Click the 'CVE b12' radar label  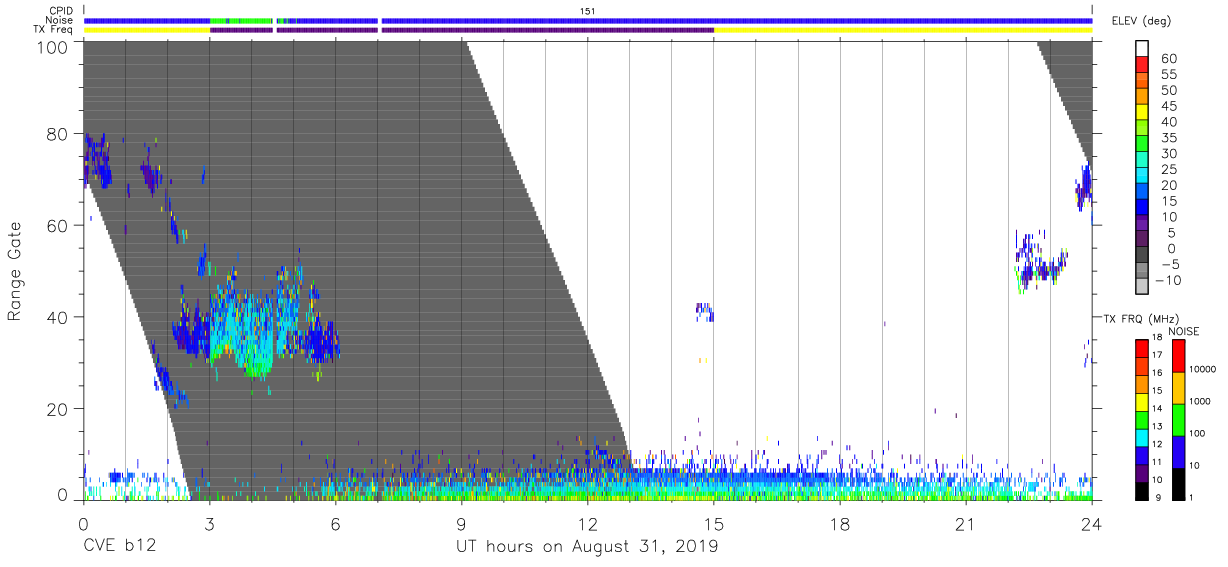click(x=119, y=547)
